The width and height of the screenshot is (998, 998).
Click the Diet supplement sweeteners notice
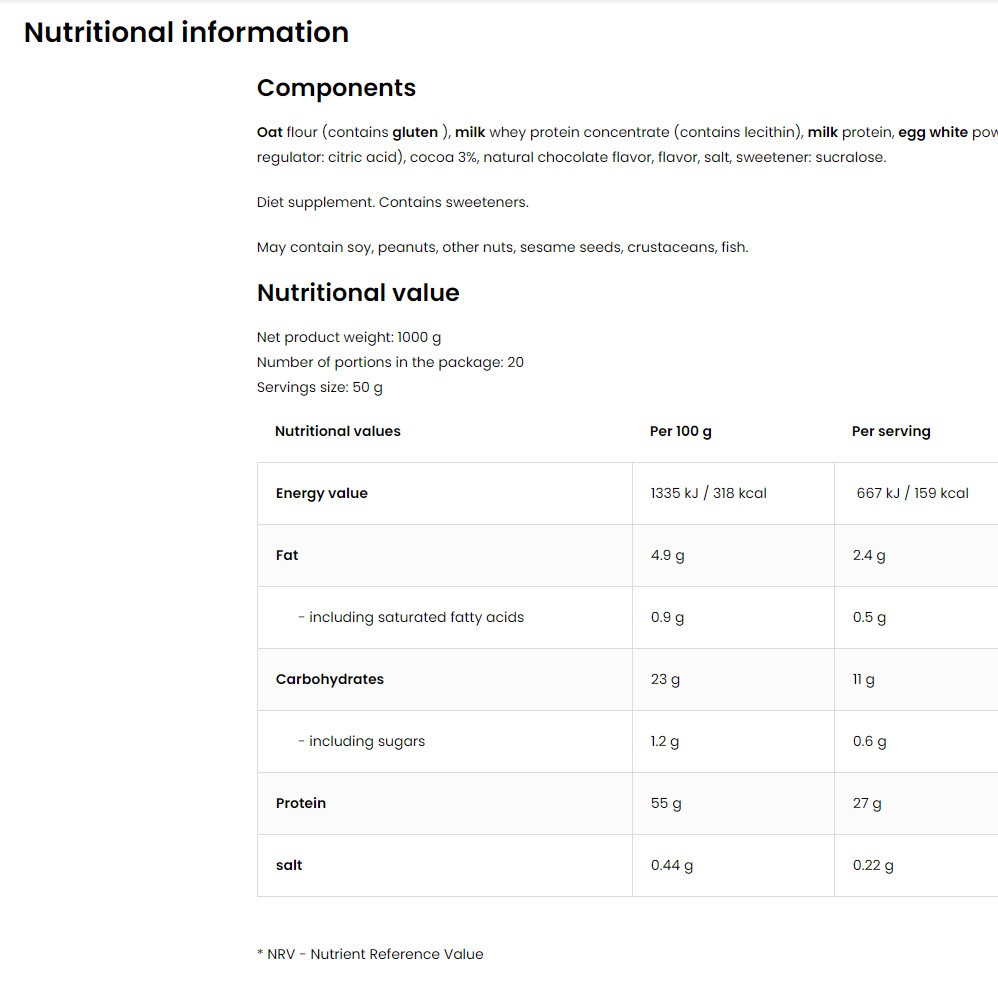click(x=393, y=202)
